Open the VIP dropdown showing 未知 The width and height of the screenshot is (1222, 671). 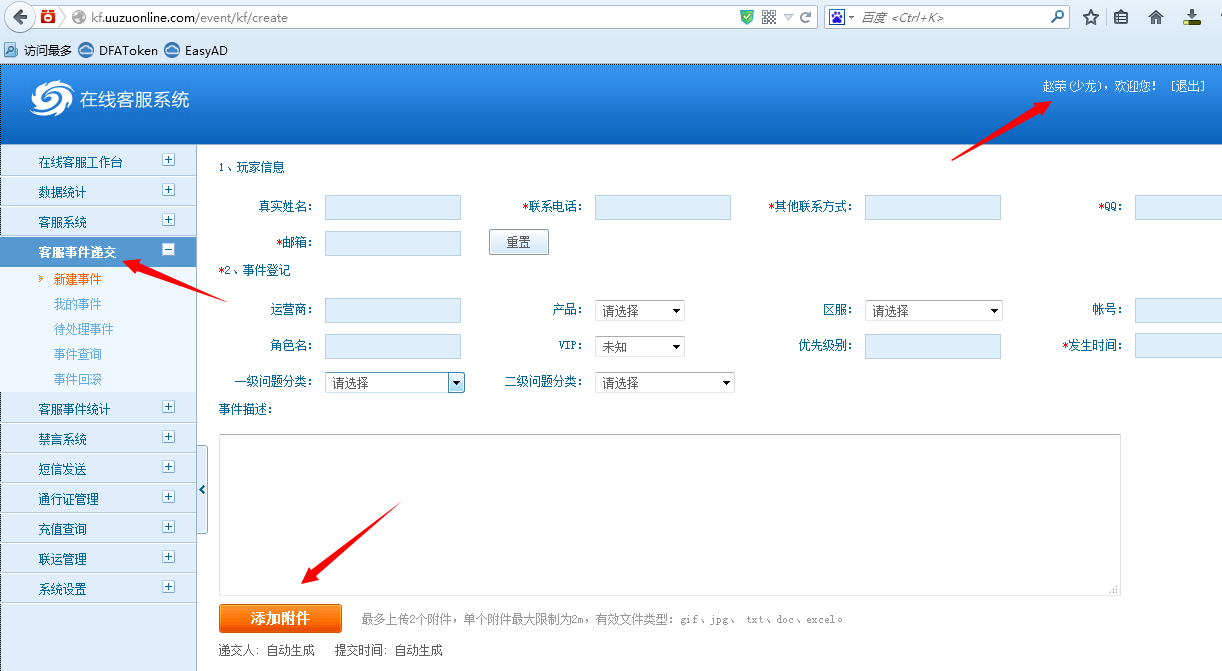click(x=640, y=347)
